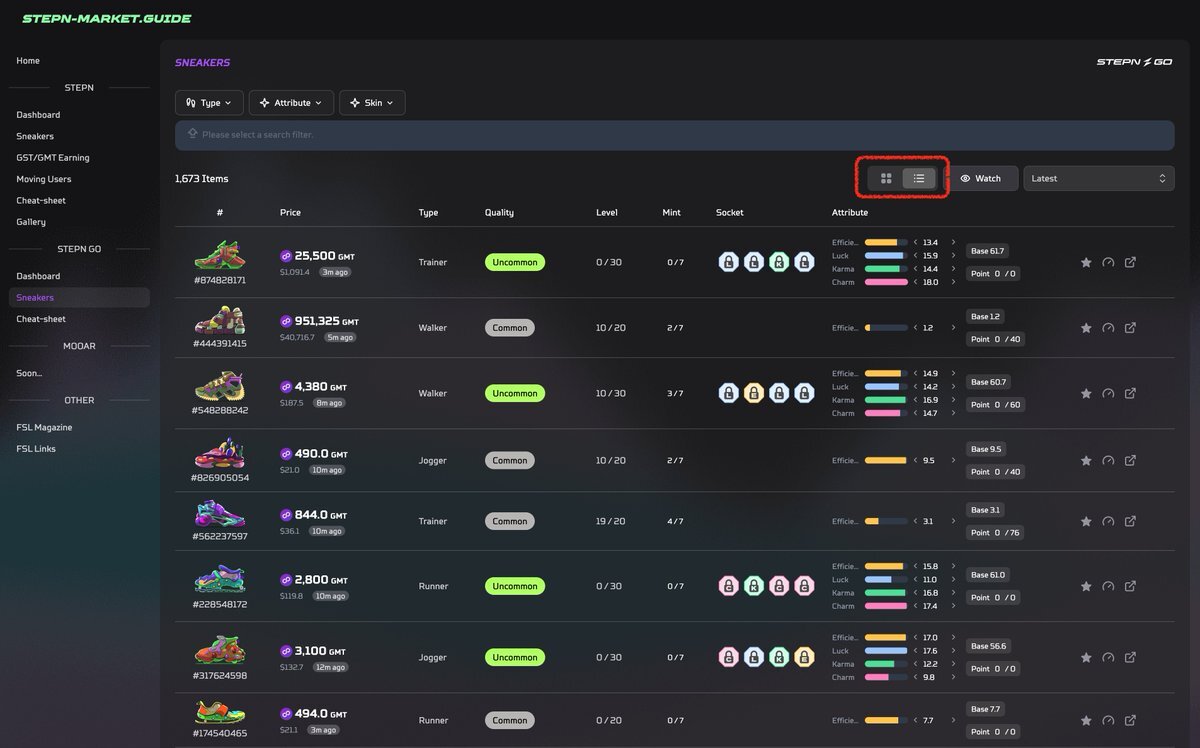Click the gauge icon for sneaker #548288242

[1108, 393]
